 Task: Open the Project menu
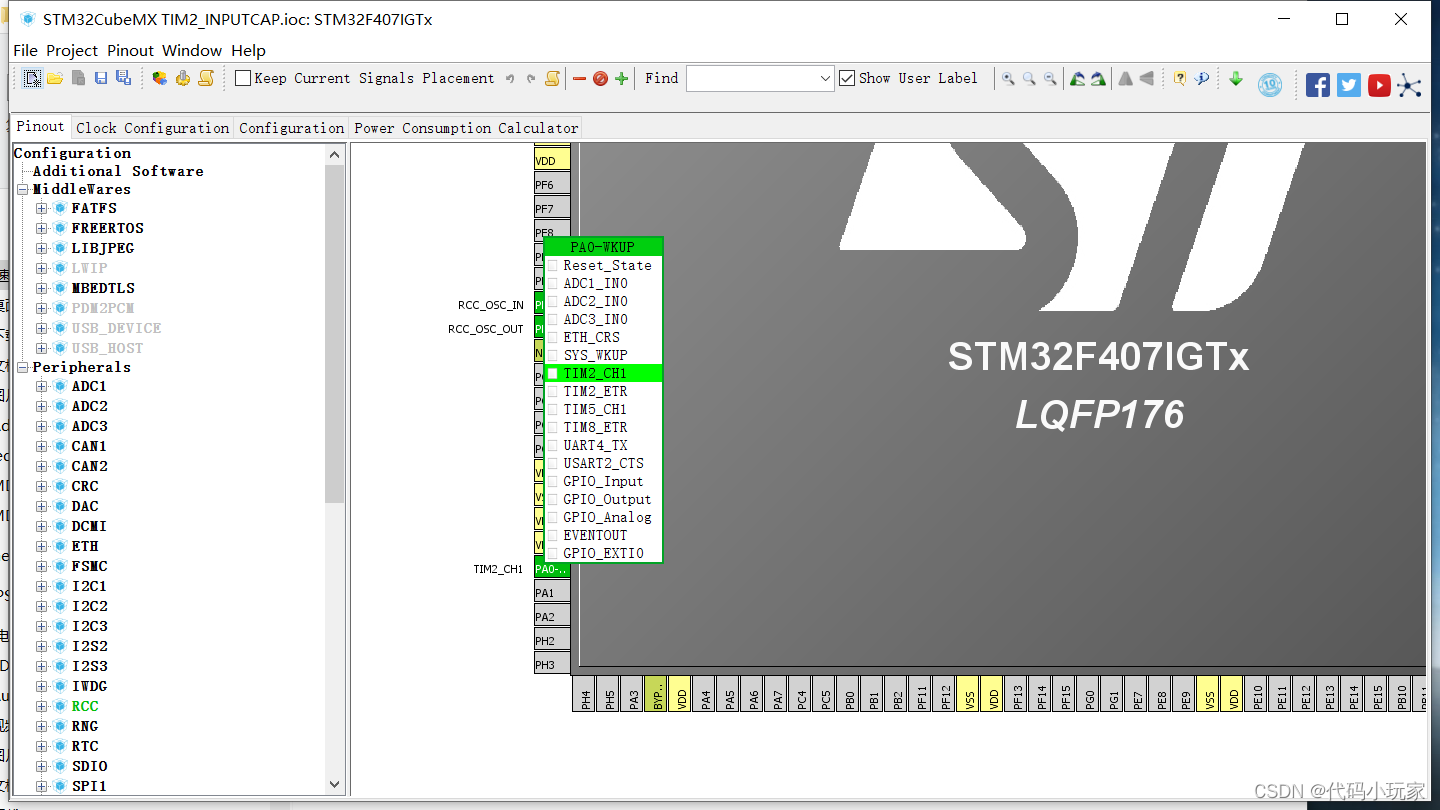72,50
